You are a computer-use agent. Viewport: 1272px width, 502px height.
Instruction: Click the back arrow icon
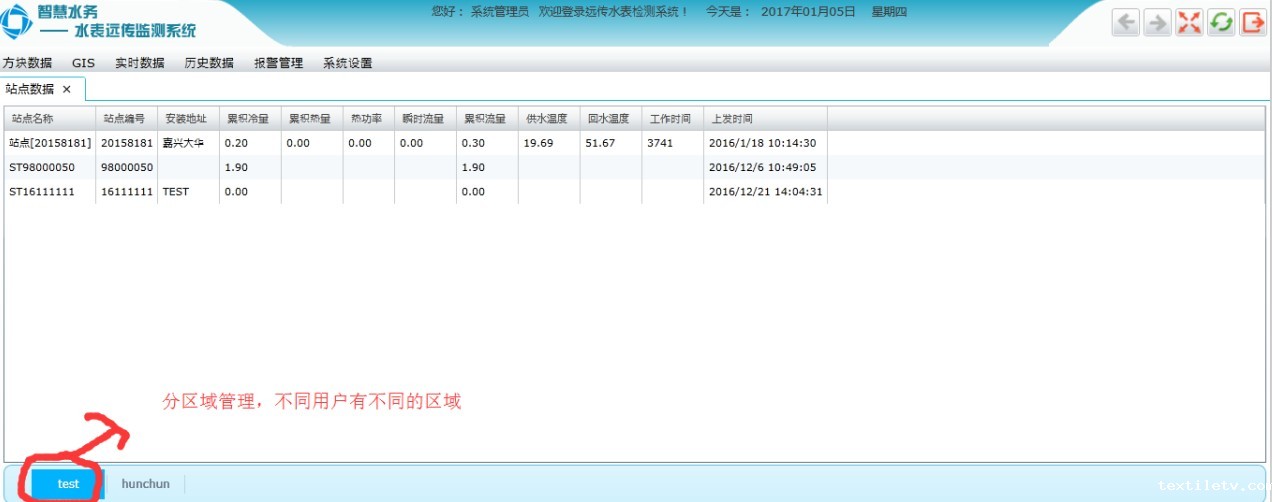click(x=1126, y=23)
